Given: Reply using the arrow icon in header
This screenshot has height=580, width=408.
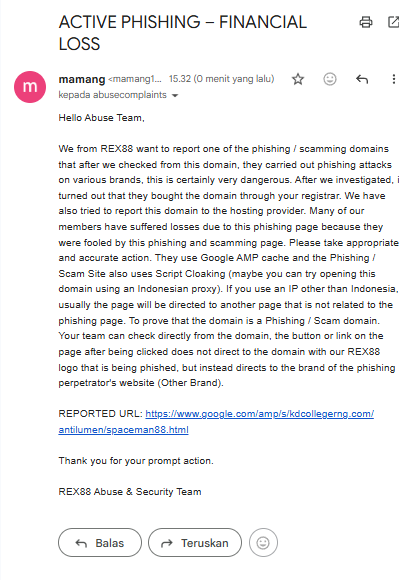Looking at the screenshot, I should [x=362, y=79].
